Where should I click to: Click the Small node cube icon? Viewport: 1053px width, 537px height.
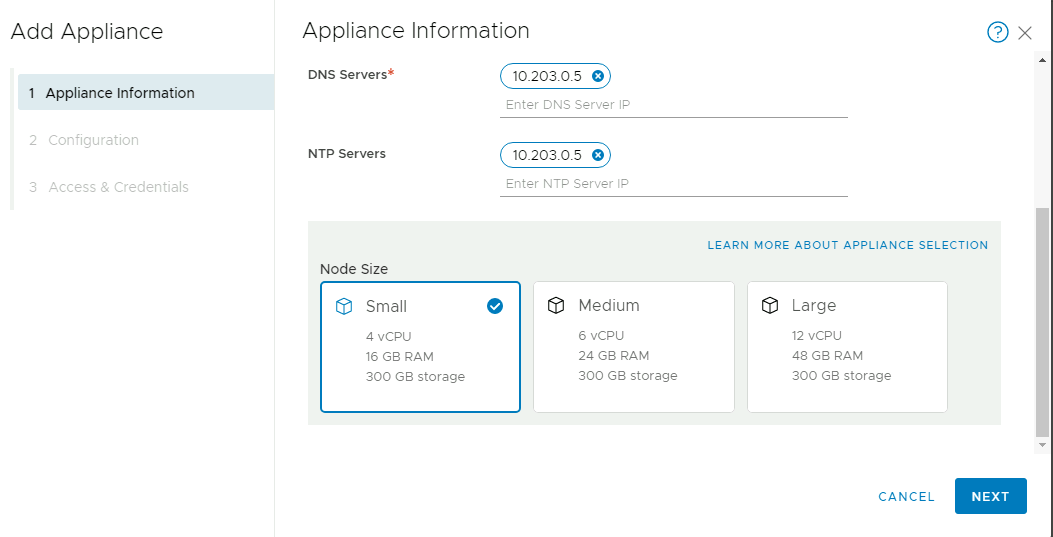(343, 306)
